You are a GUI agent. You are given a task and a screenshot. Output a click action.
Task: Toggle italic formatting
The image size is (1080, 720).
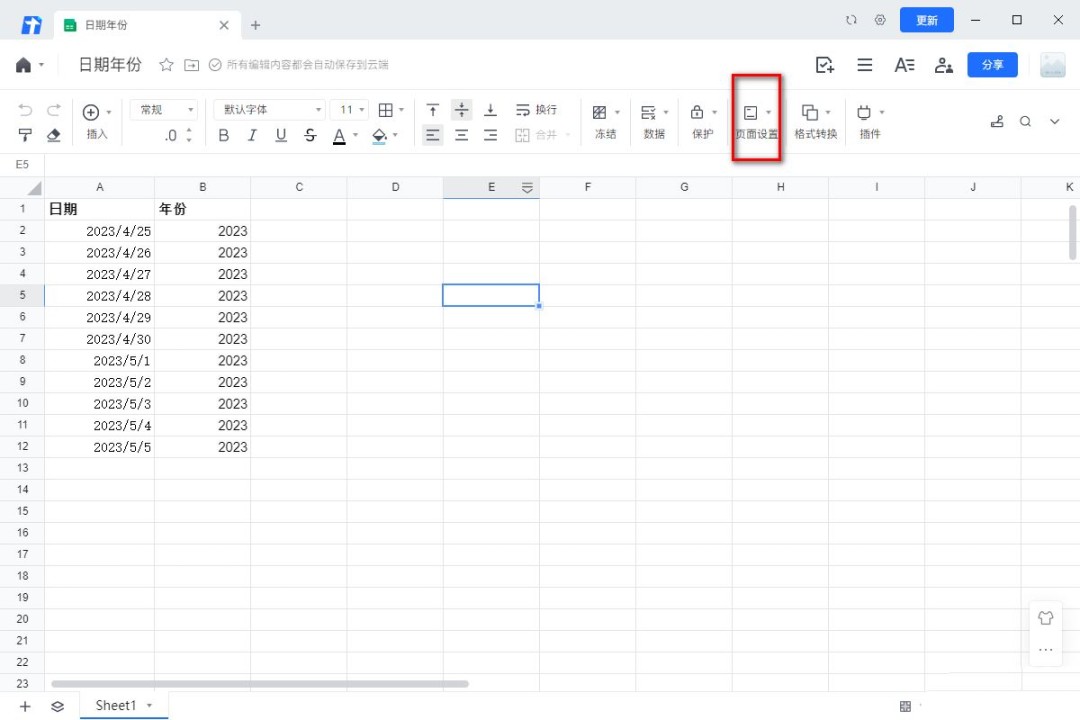tap(252, 135)
